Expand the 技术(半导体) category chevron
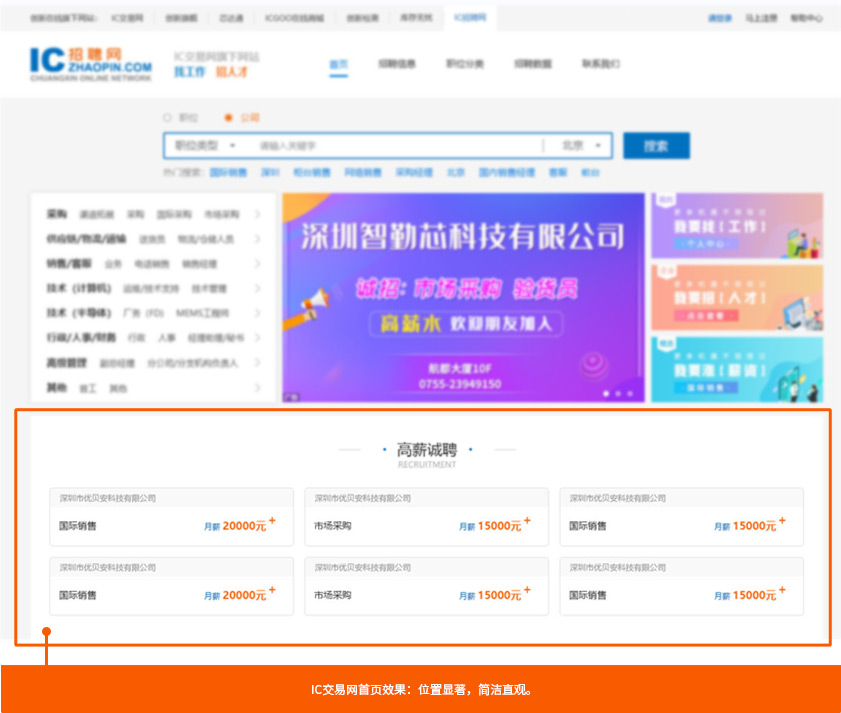Screen dimensions: 841x713 click(257, 313)
